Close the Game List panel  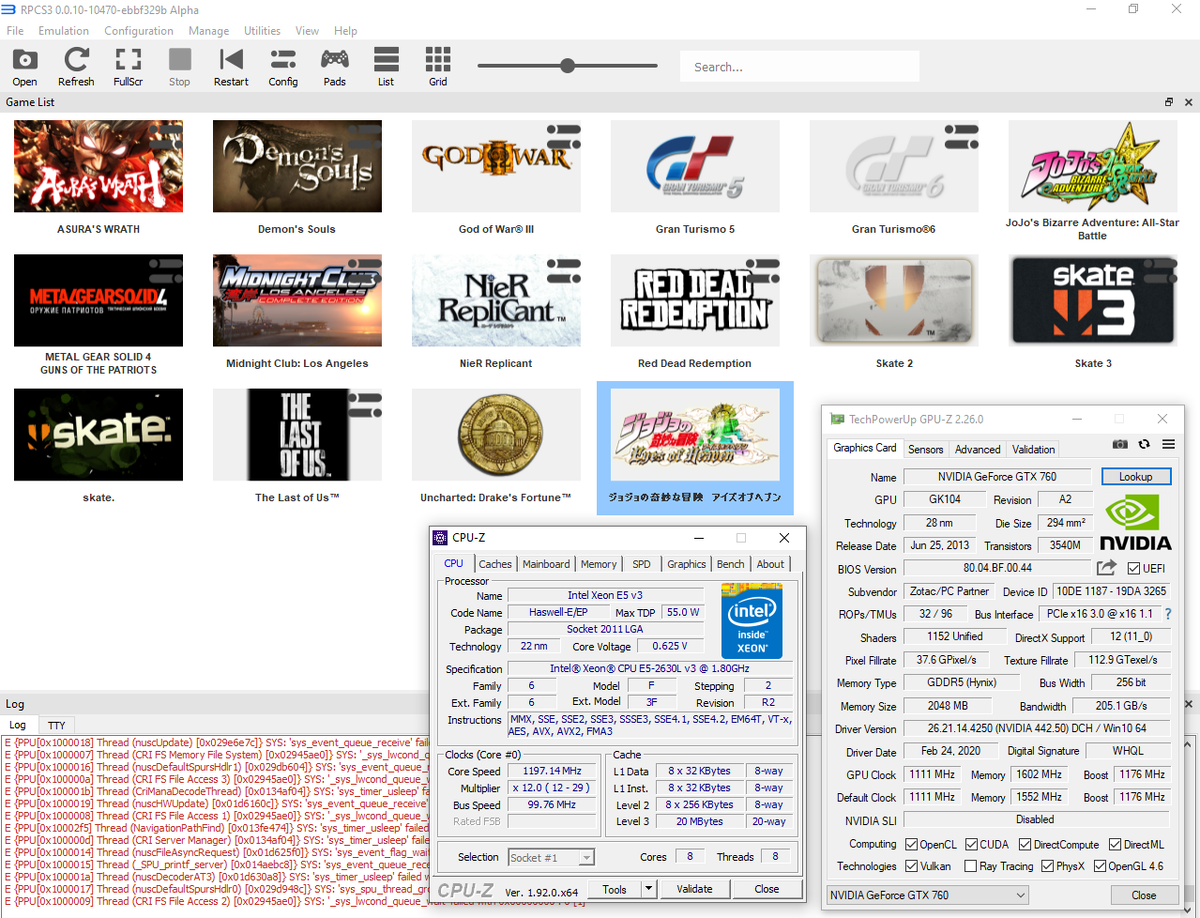coord(1189,102)
